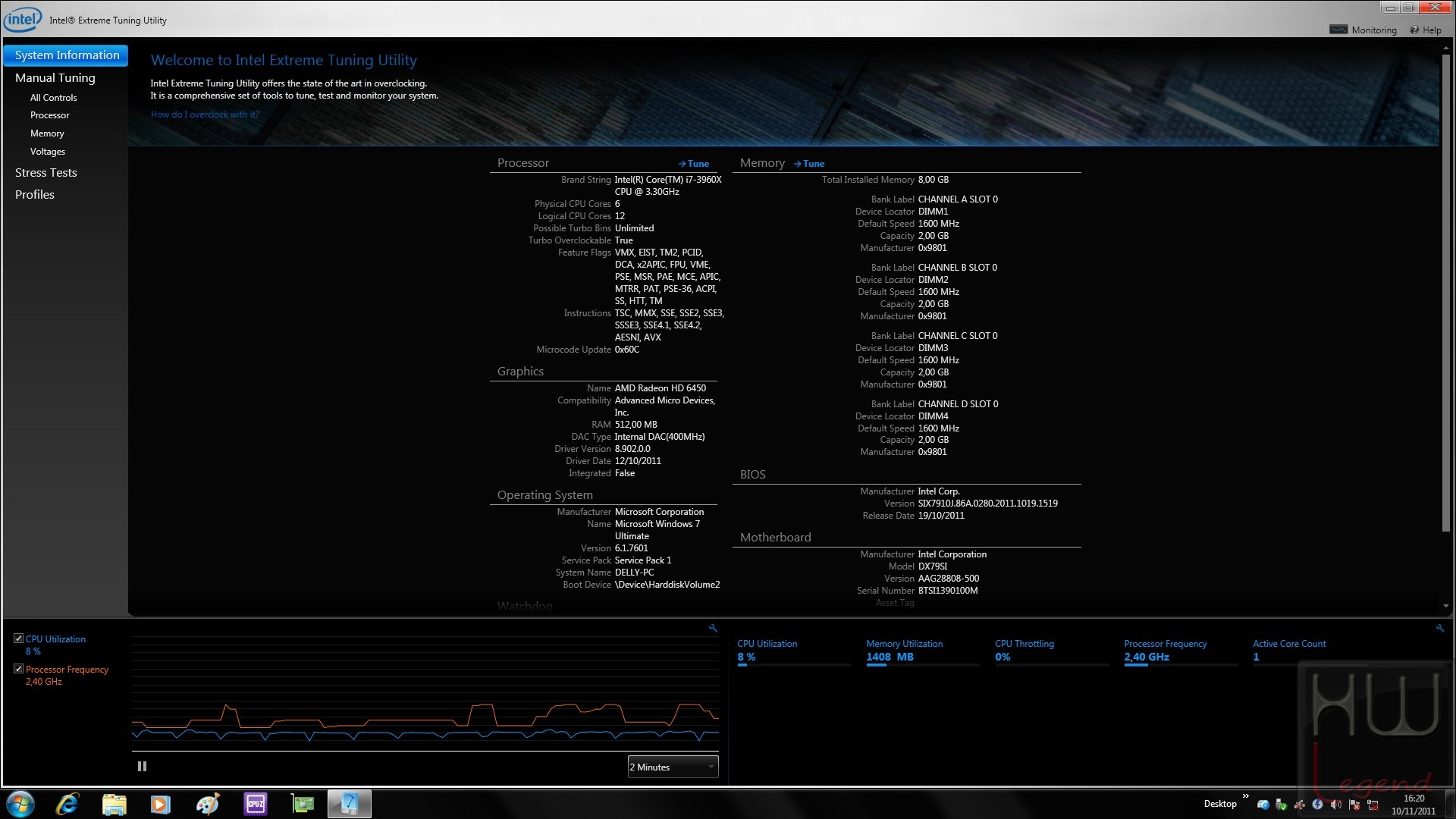The width and height of the screenshot is (1456, 819).
Task: Click 'Service Pack 1' value
Action: click(643, 560)
